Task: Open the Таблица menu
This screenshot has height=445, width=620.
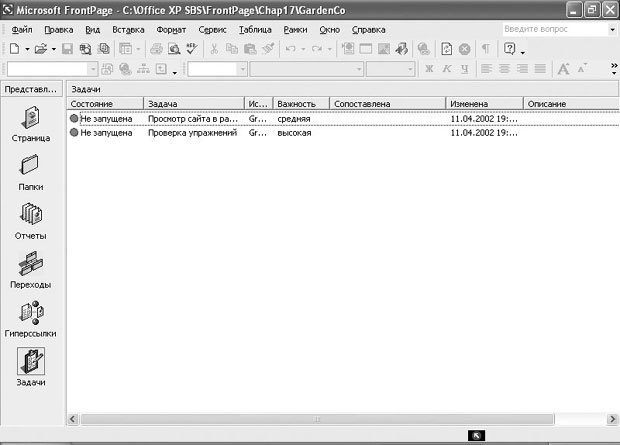Action: point(255,30)
